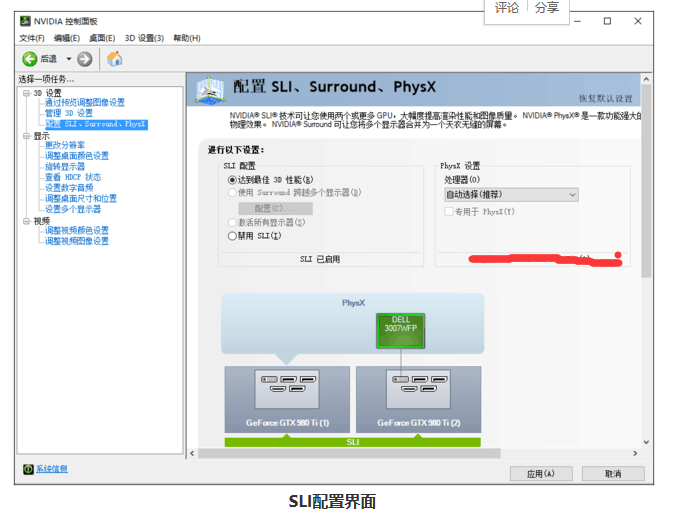Collapse the 显示 tree node
Image resolution: width=675 pixels, height=511 pixels.
point(27,136)
